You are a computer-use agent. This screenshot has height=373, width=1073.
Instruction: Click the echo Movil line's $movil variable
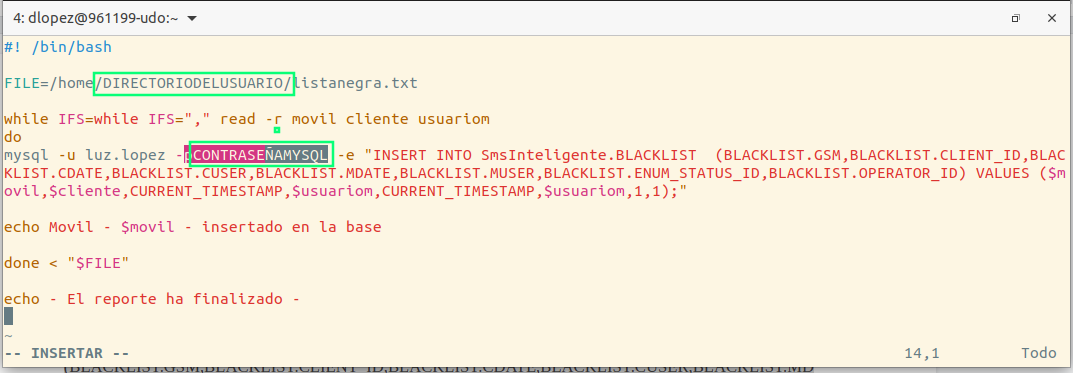tap(144, 227)
